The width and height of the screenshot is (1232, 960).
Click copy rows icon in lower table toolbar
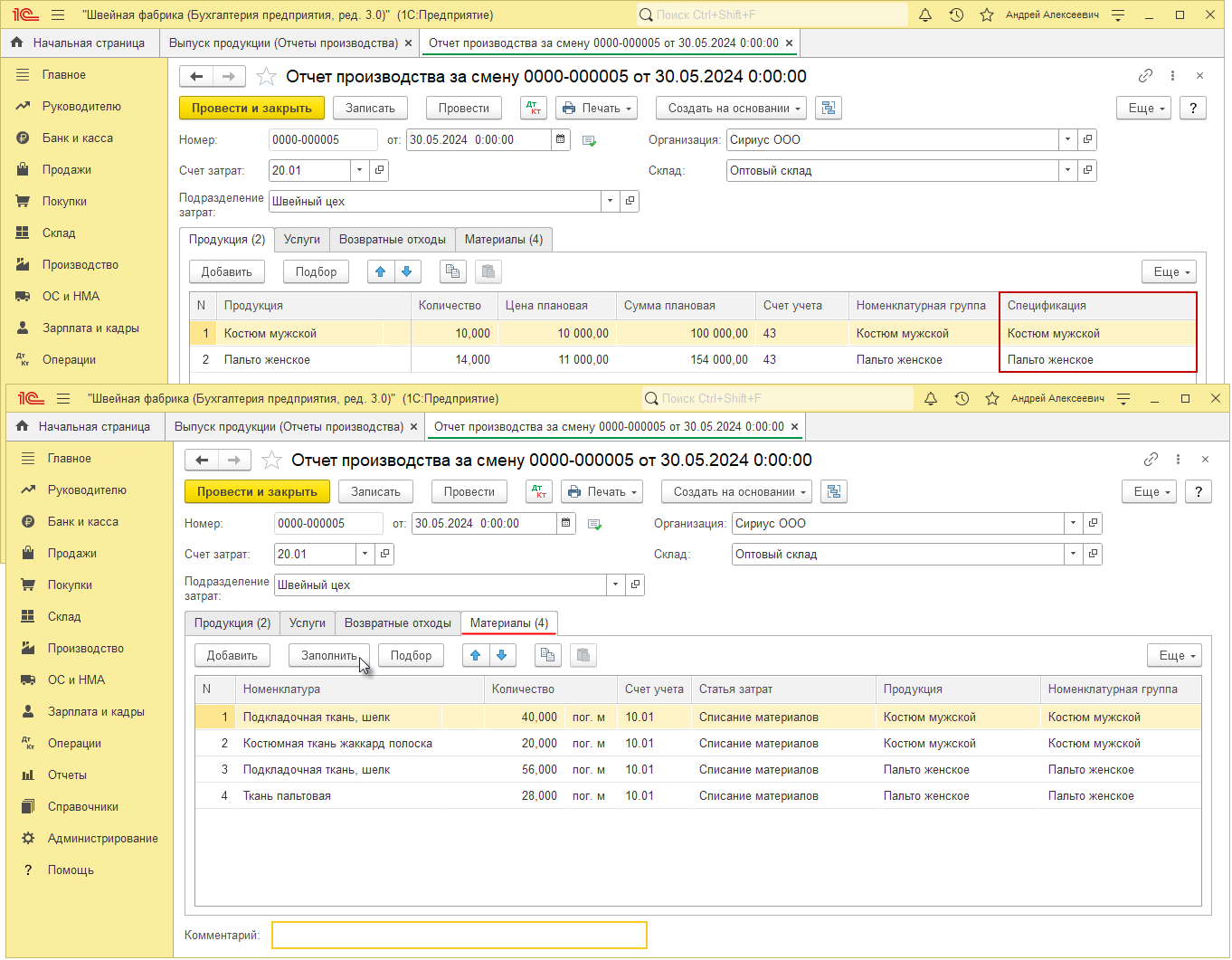pos(548,655)
